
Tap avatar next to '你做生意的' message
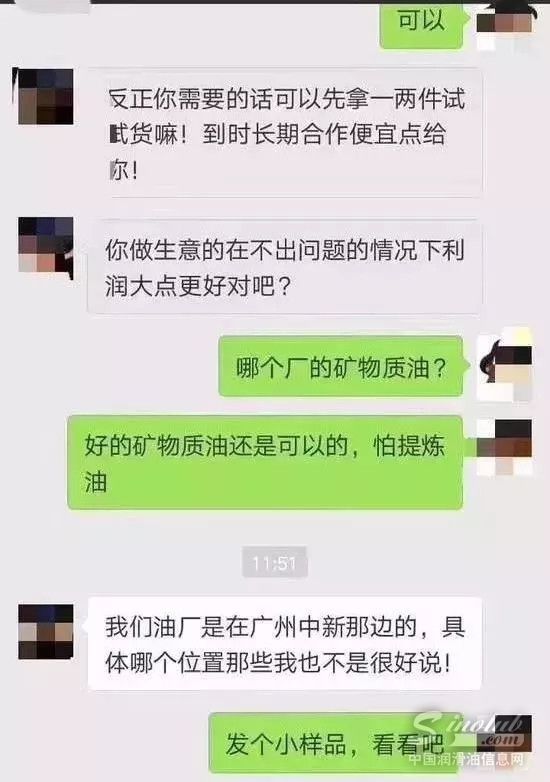(x=45, y=245)
